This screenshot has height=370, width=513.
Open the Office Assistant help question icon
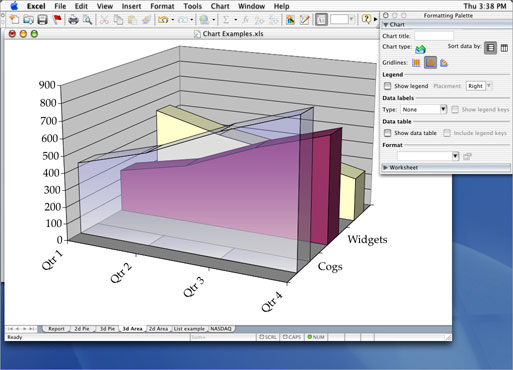366,19
